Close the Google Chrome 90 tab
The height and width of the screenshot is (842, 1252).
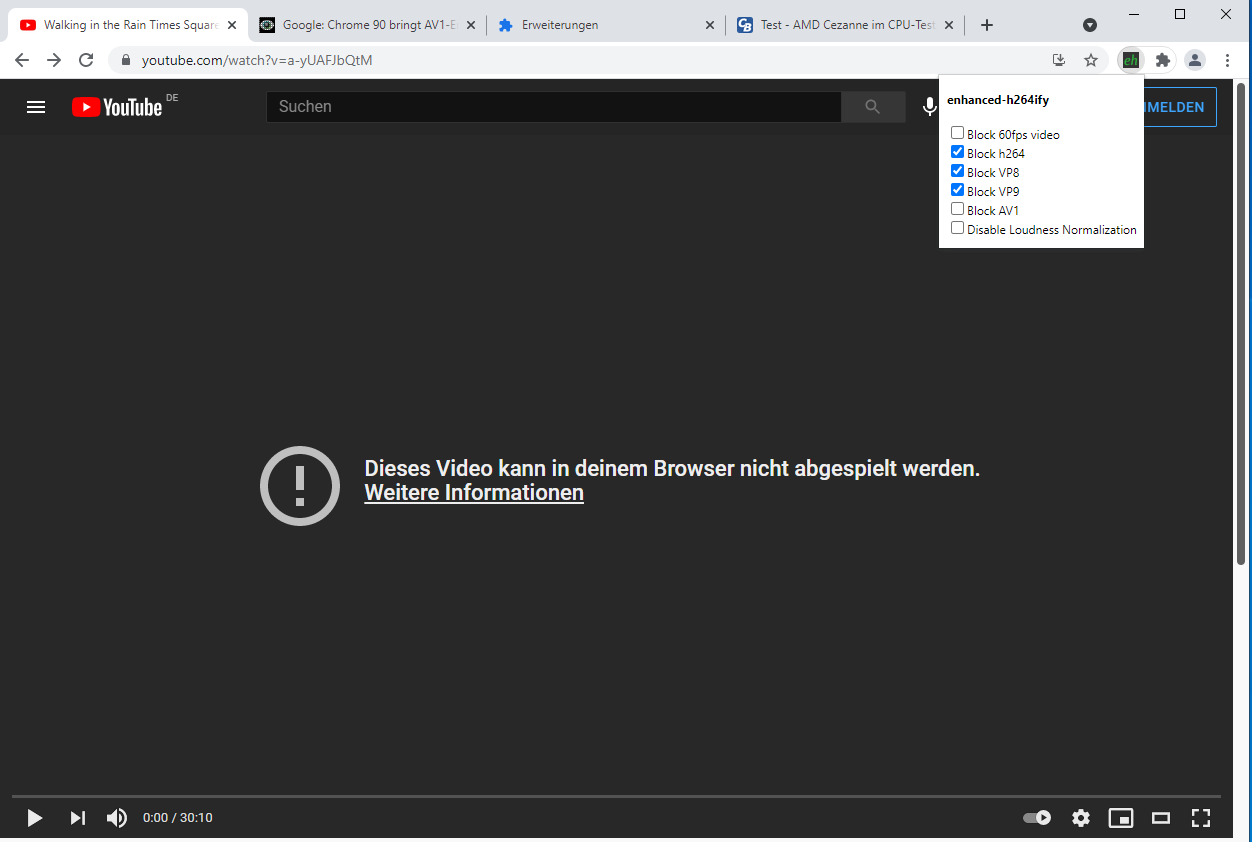pos(471,25)
